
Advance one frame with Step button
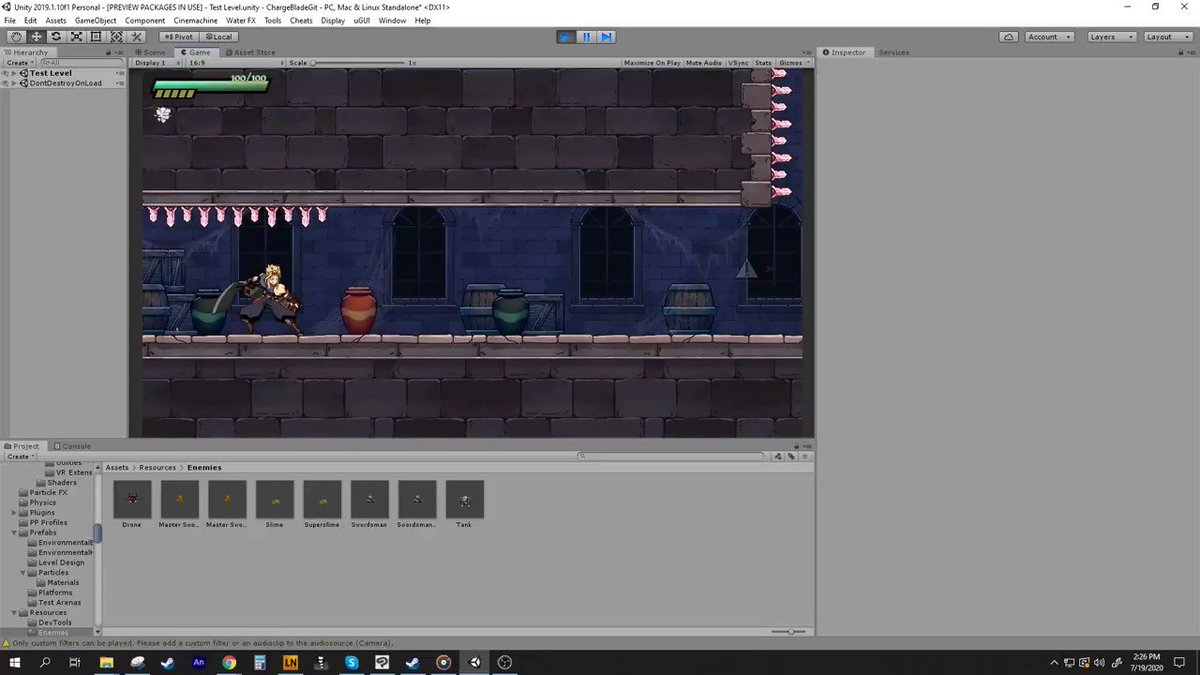tap(606, 37)
